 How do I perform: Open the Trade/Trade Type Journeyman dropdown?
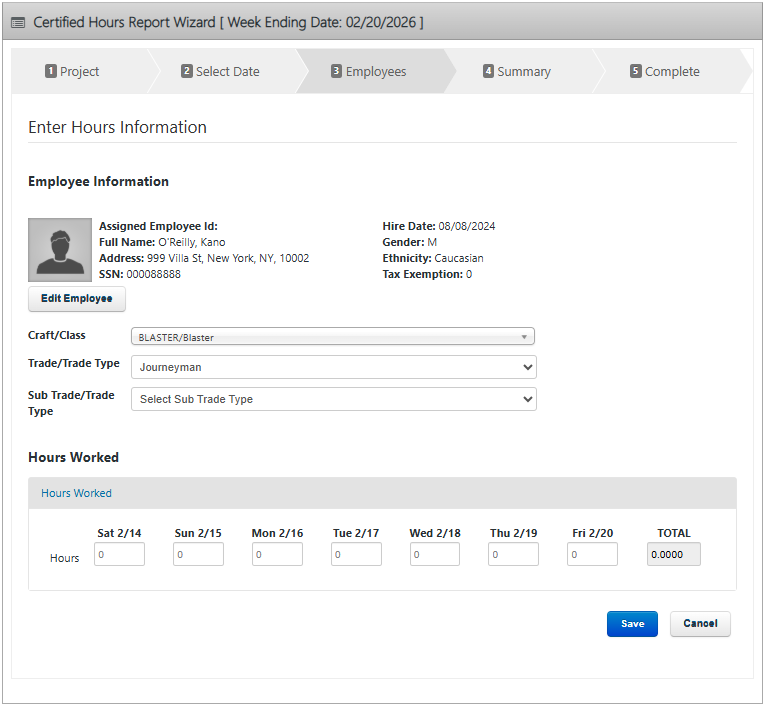point(334,367)
